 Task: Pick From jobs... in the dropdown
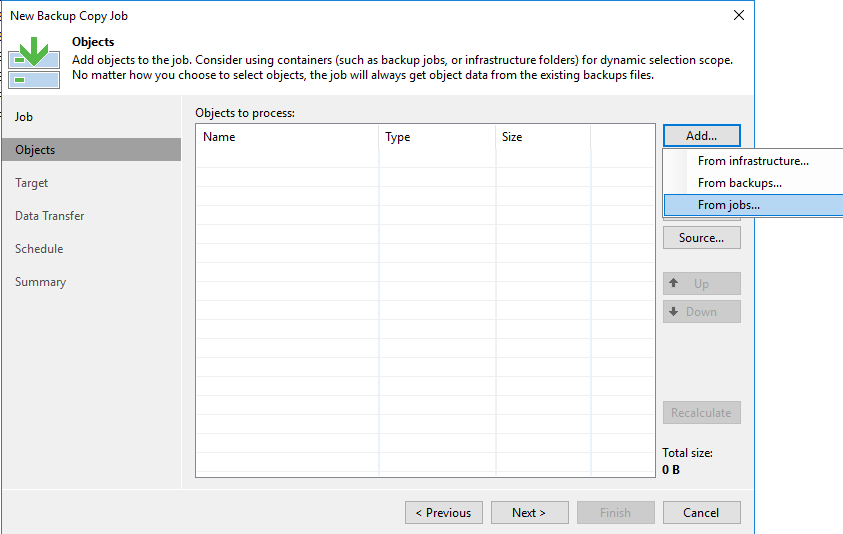[x=728, y=205]
